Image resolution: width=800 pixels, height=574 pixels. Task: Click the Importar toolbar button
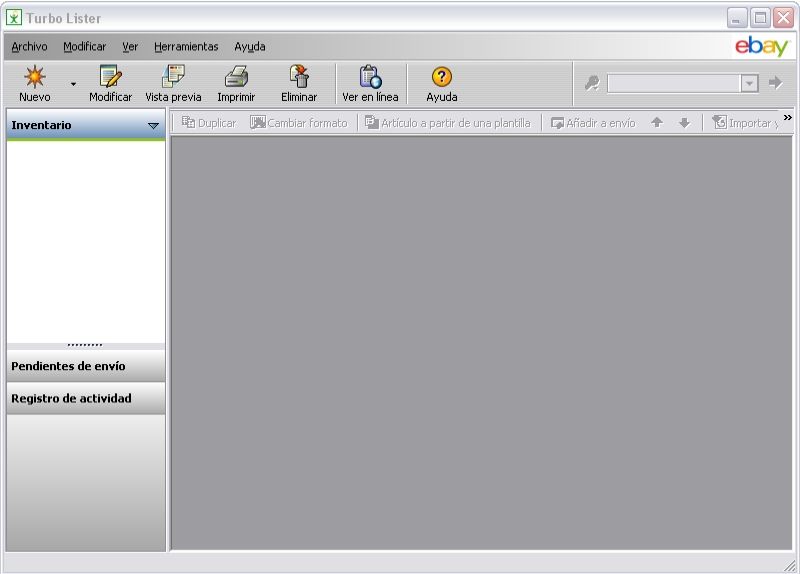[x=745, y=123]
